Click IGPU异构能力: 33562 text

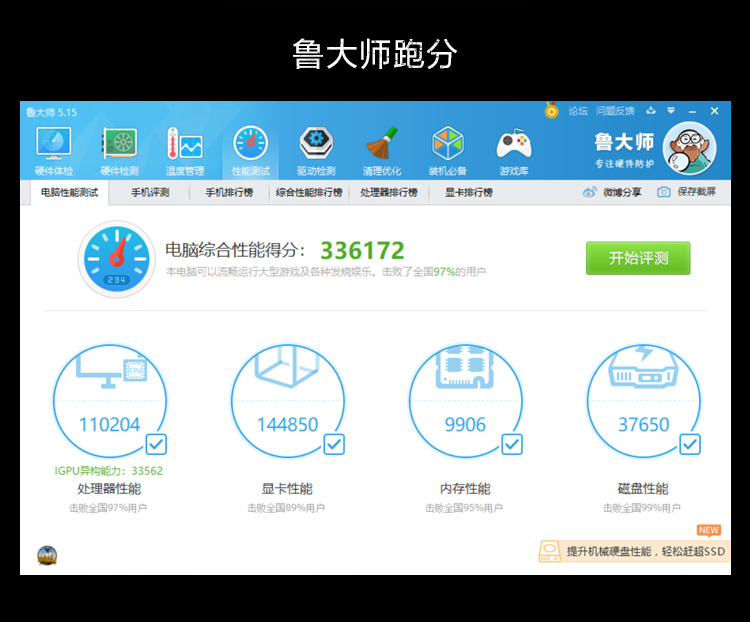click(x=109, y=471)
